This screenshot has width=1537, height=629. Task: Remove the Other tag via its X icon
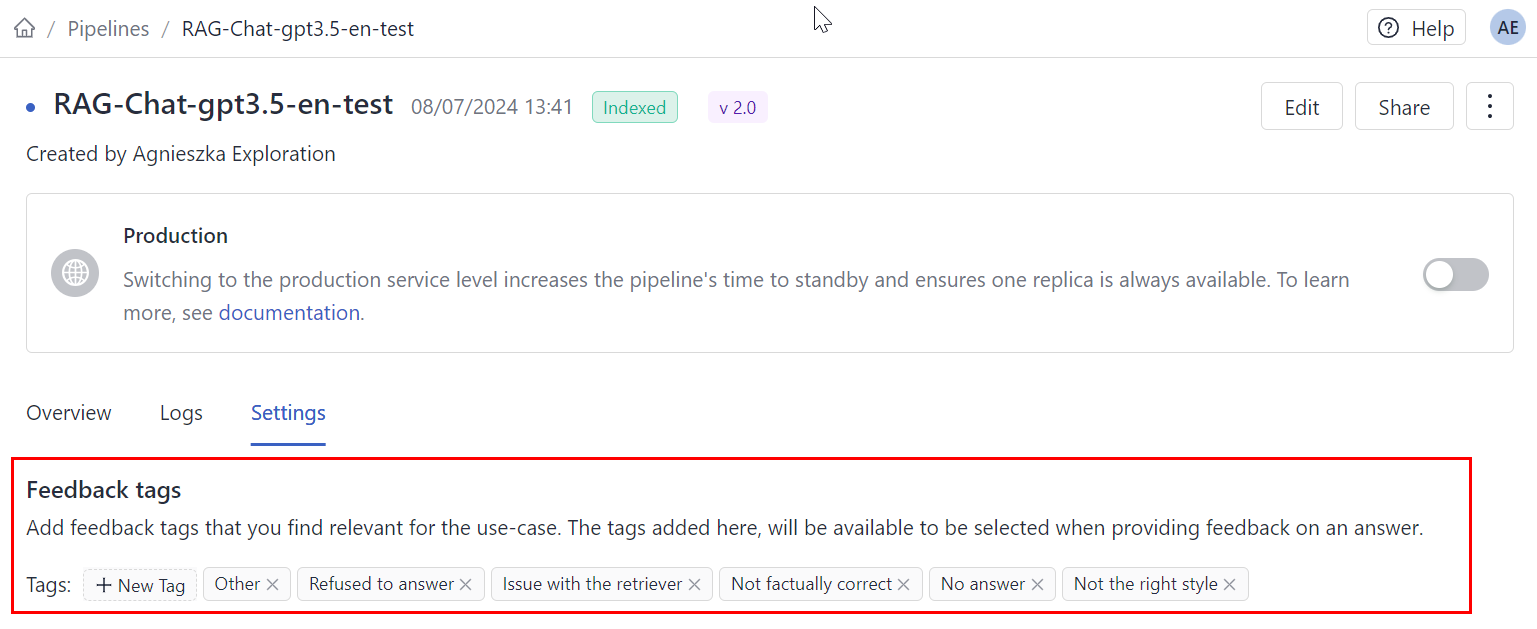point(273,584)
